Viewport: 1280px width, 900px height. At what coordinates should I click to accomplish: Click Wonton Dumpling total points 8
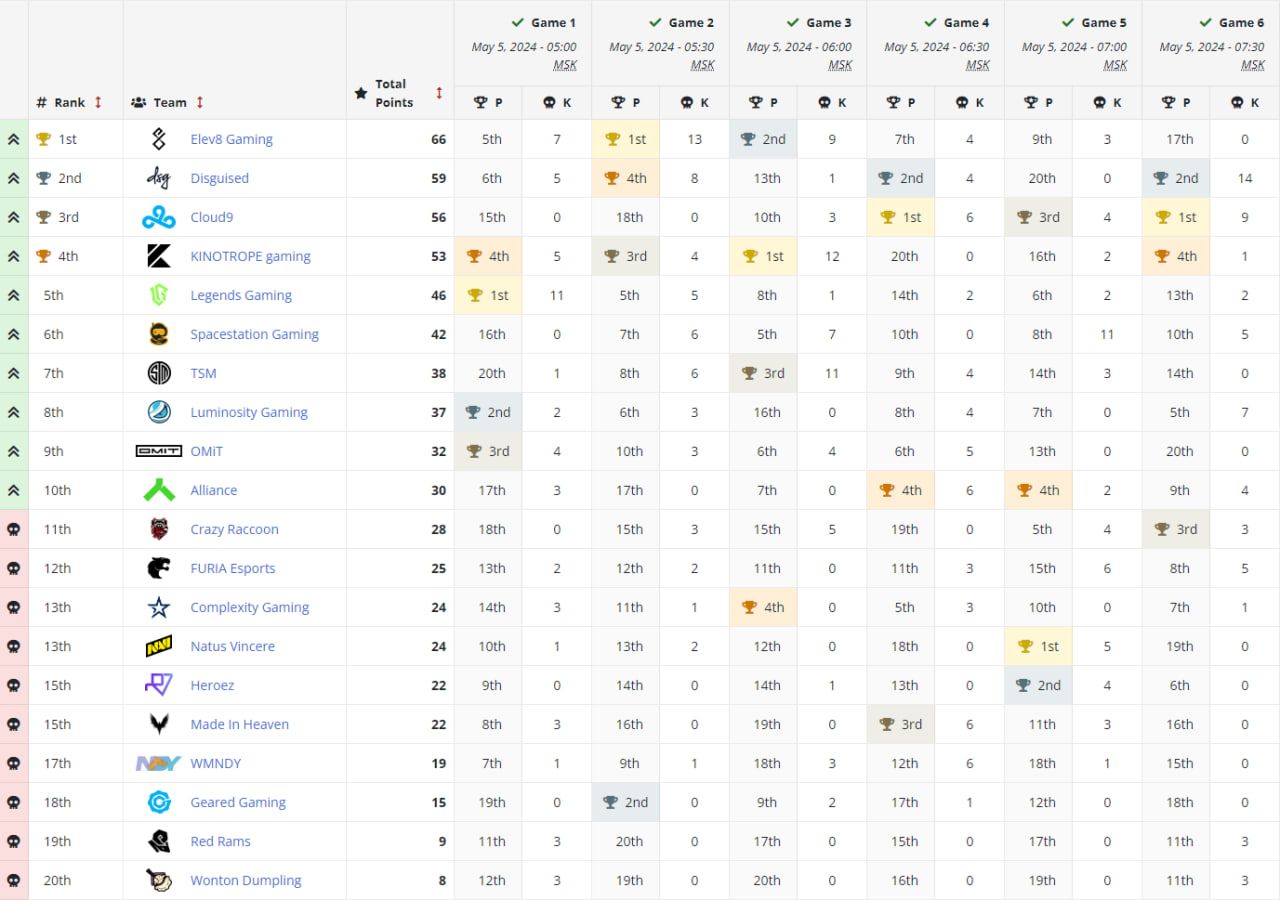(442, 880)
